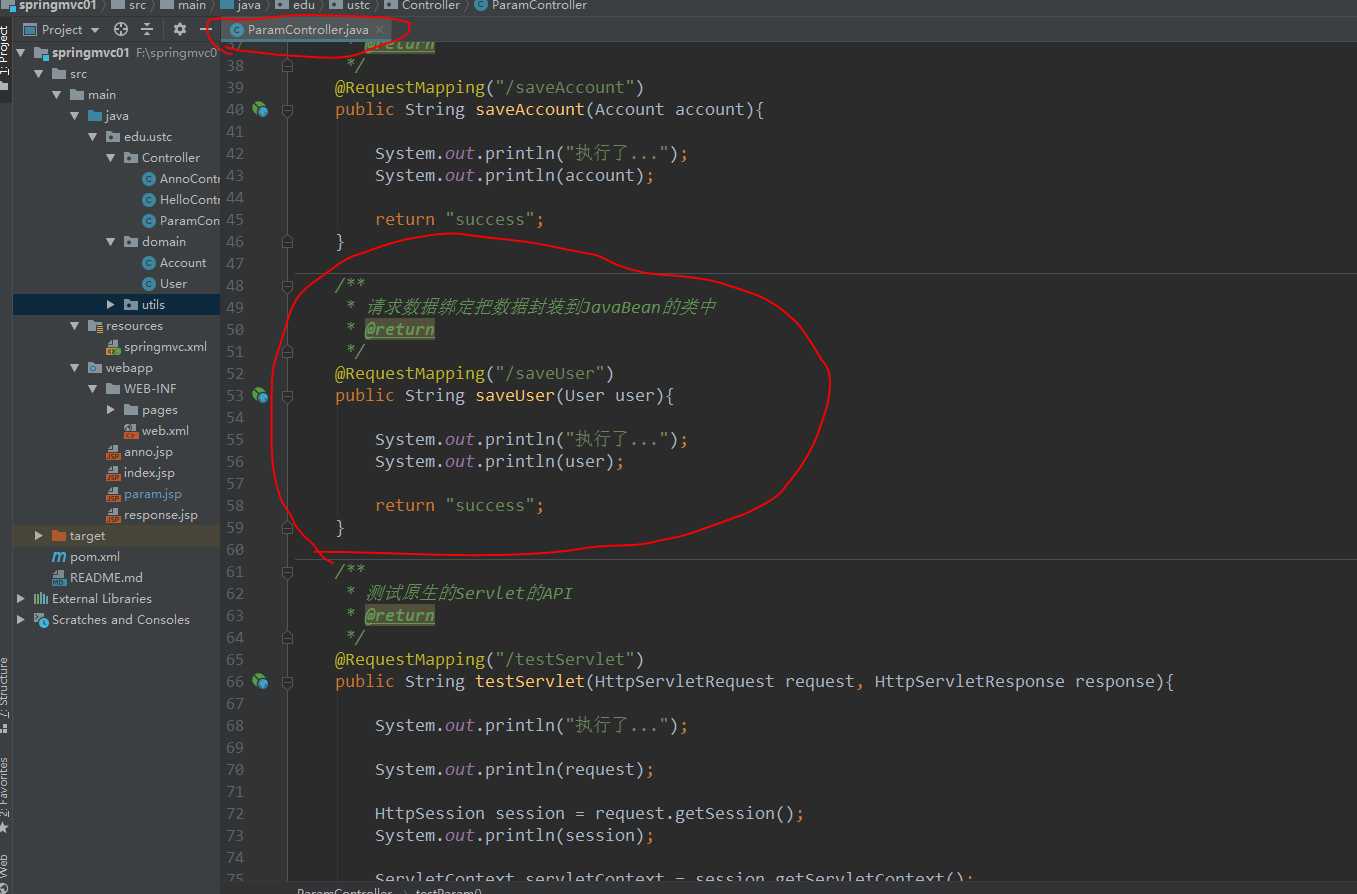Select param.jsp file
Screen dimensions: 1357x894
(x=144, y=494)
